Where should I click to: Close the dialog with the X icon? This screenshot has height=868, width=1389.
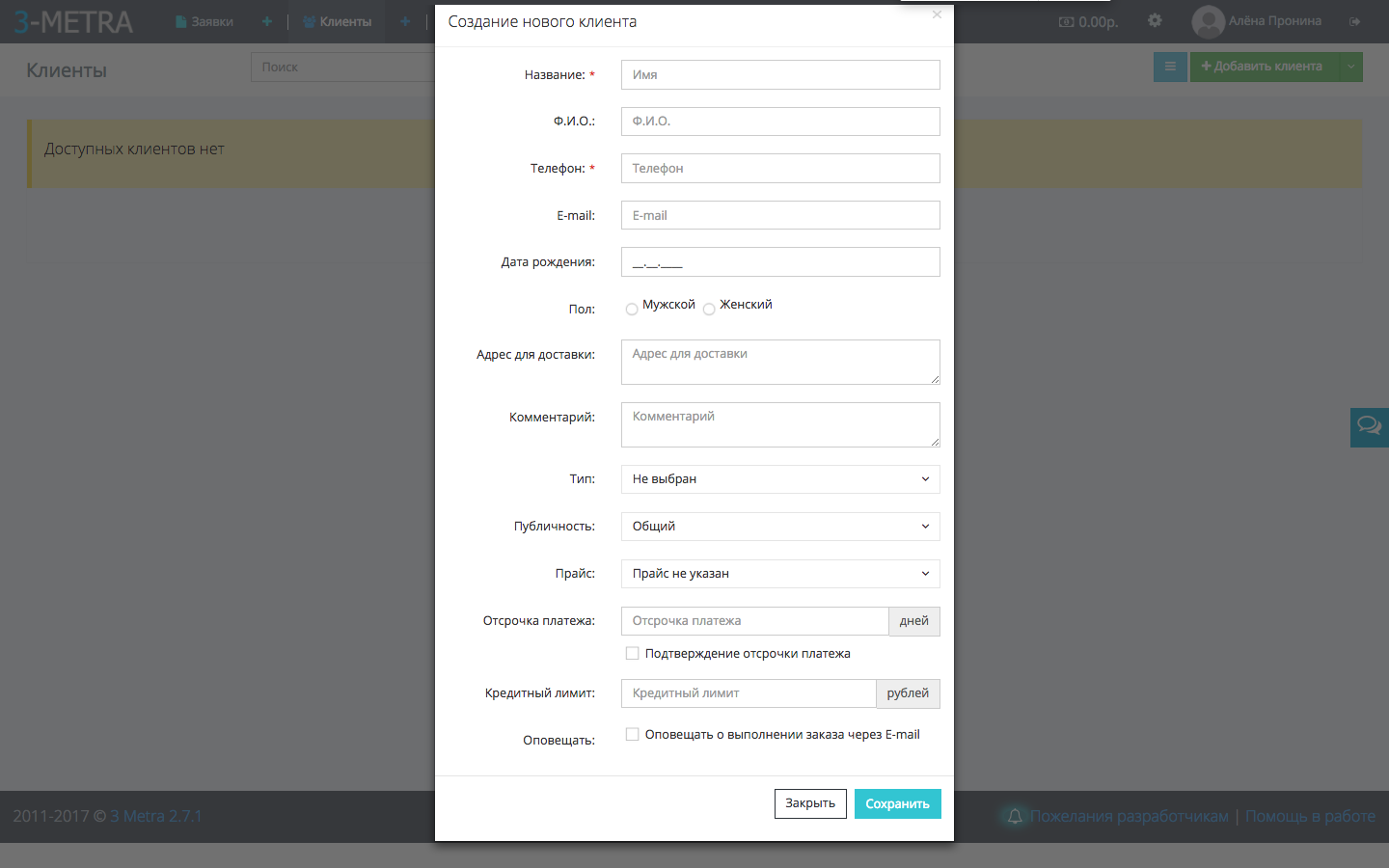[937, 14]
